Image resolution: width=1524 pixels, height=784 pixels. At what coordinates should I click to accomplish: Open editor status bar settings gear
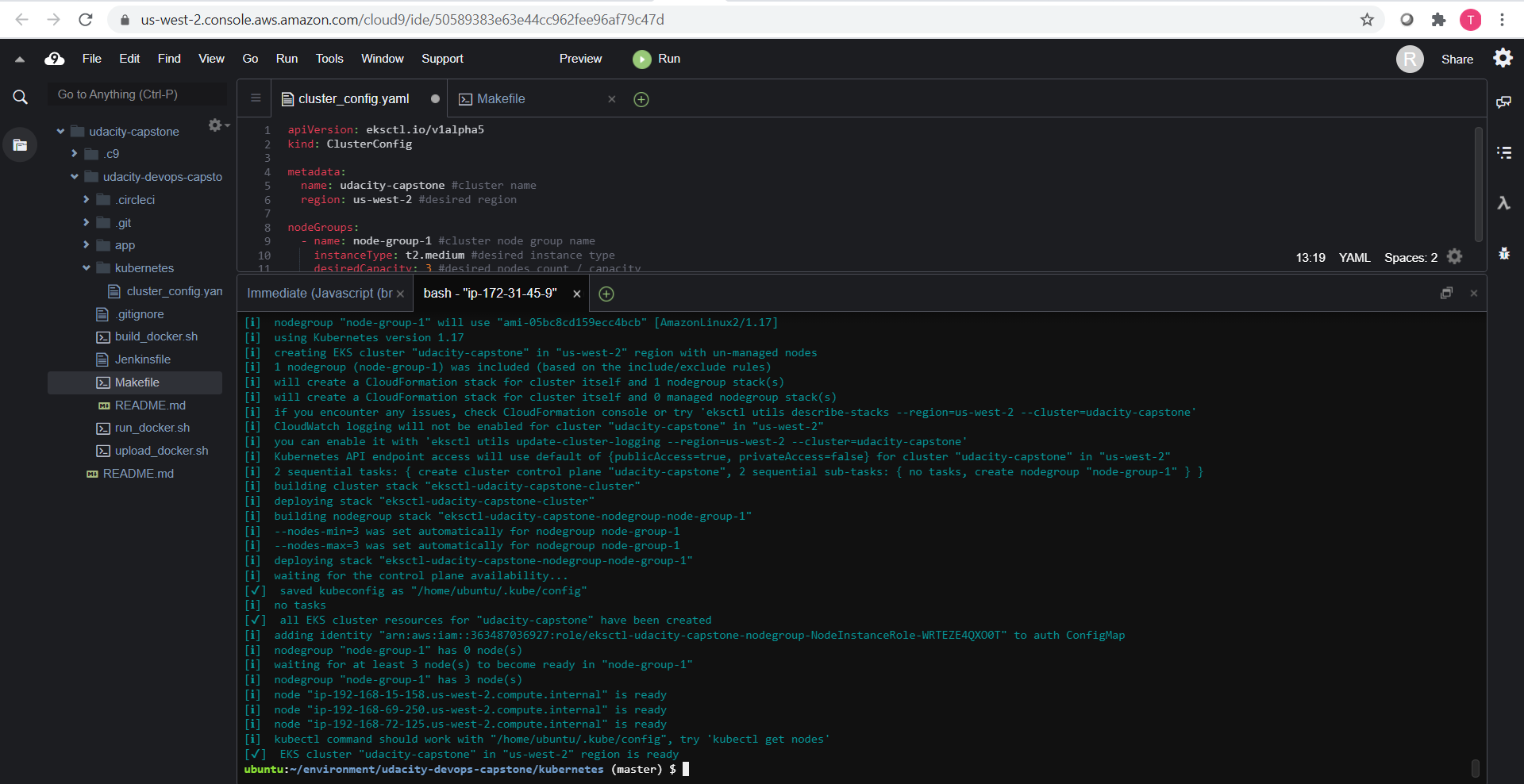point(1454,256)
